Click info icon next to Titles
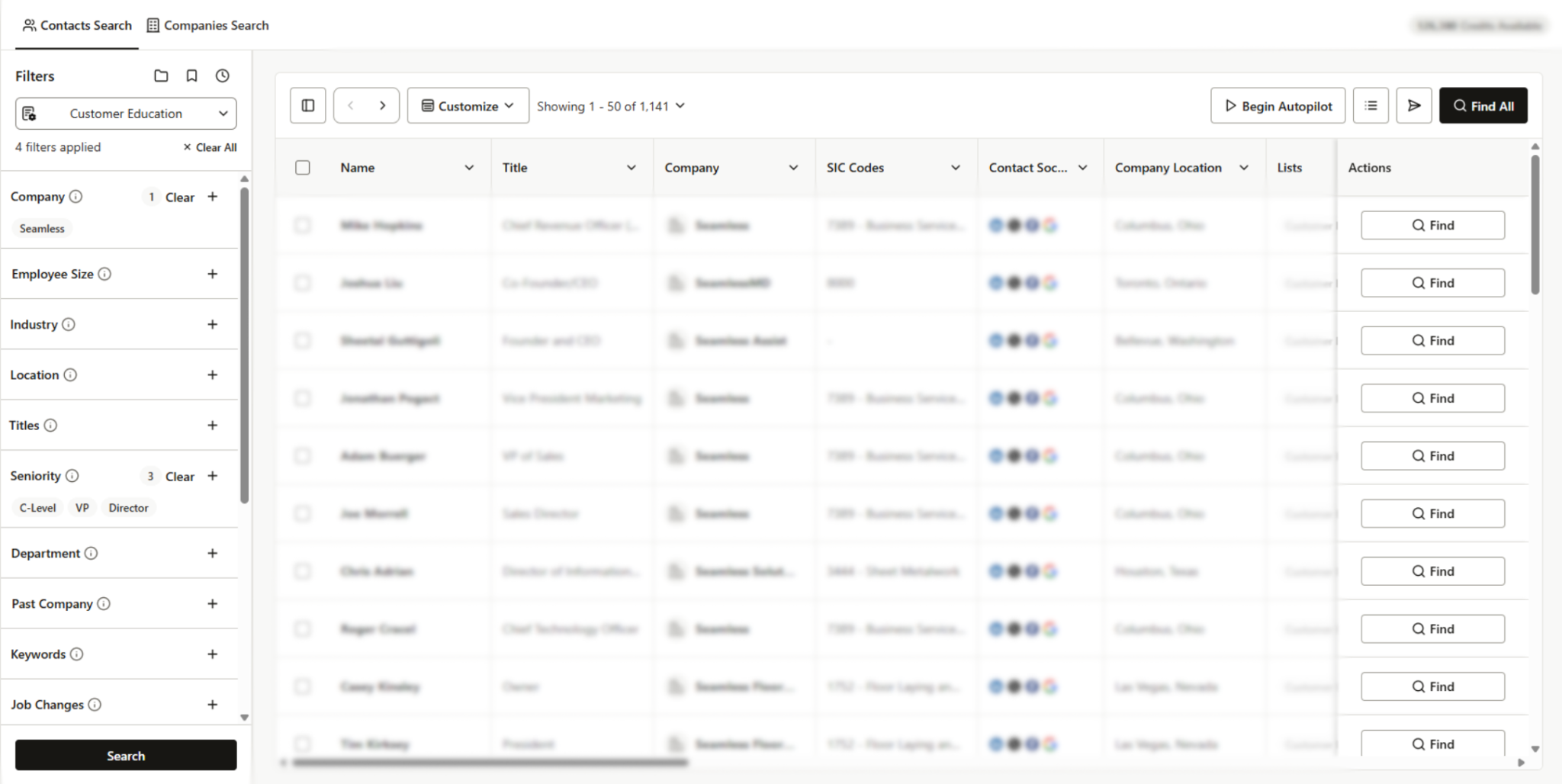 click(50, 425)
